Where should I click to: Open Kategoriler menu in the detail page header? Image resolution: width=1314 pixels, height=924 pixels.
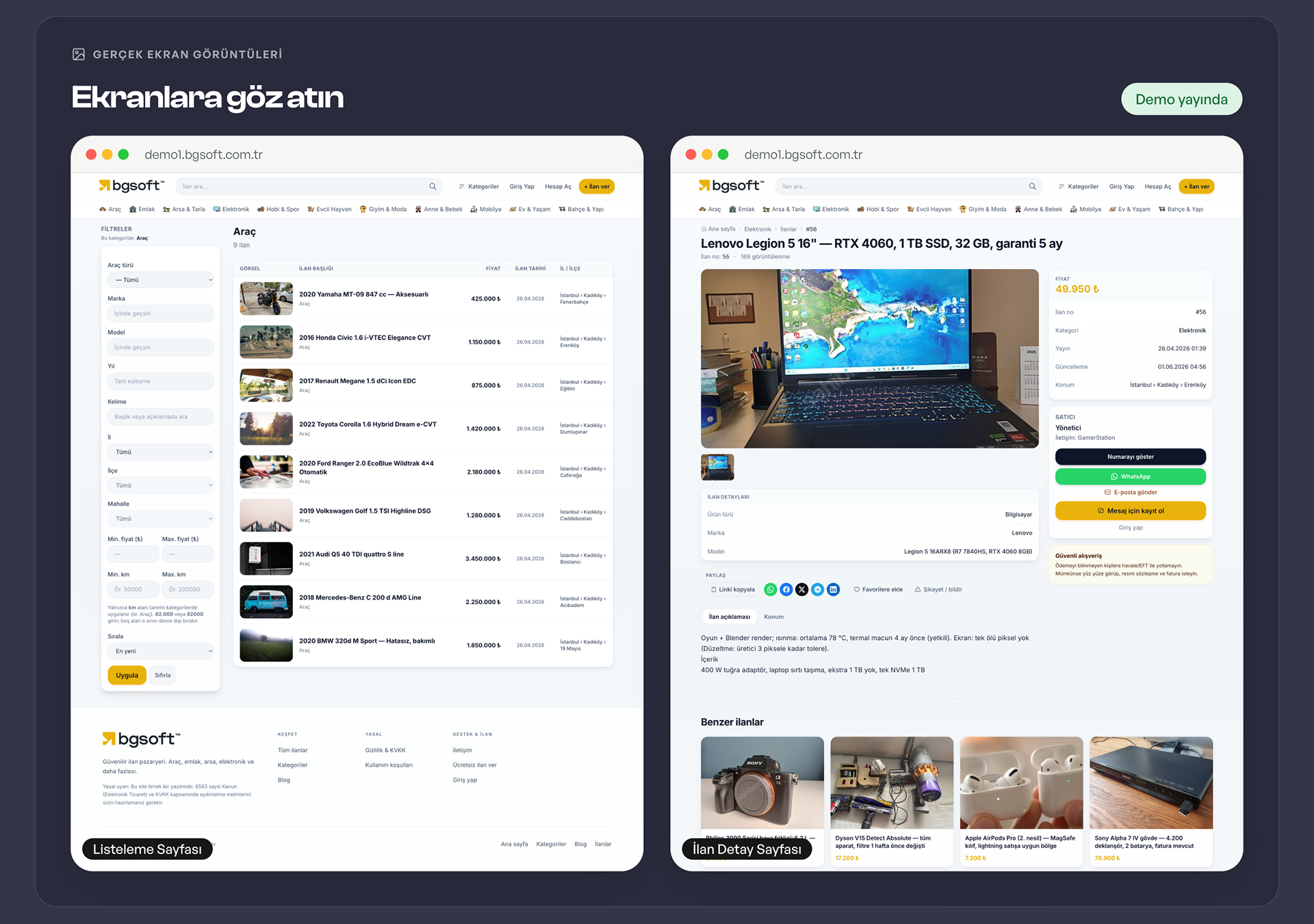coord(1079,186)
